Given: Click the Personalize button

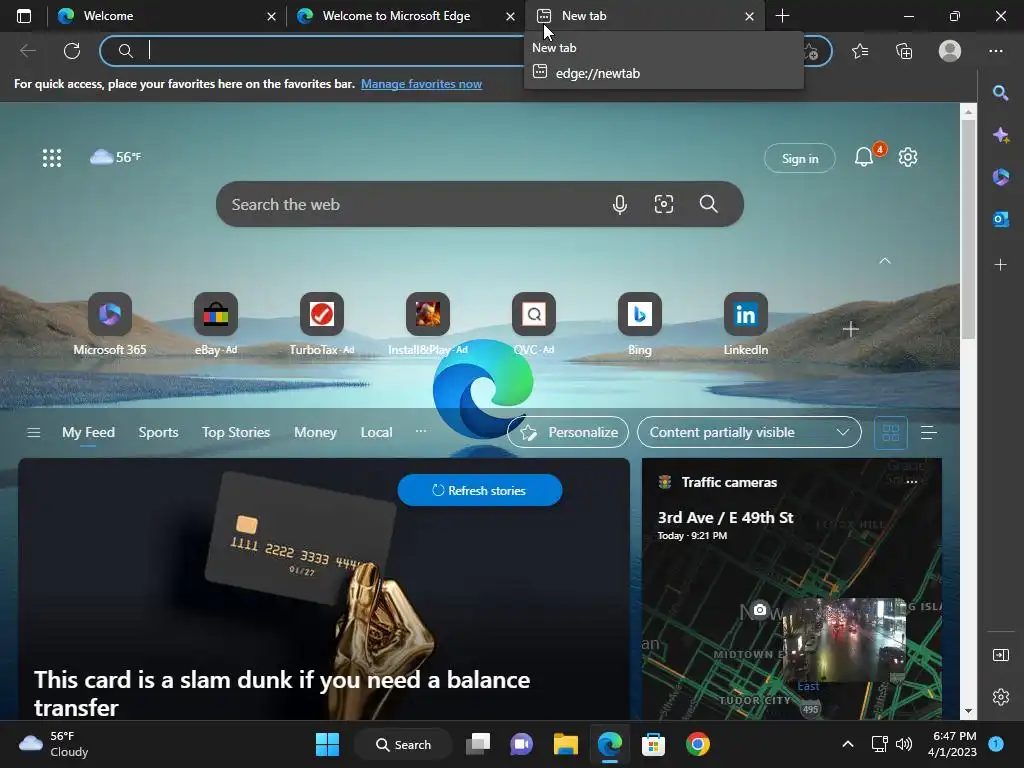Looking at the screenshot, I should click(x=568, y=432).
